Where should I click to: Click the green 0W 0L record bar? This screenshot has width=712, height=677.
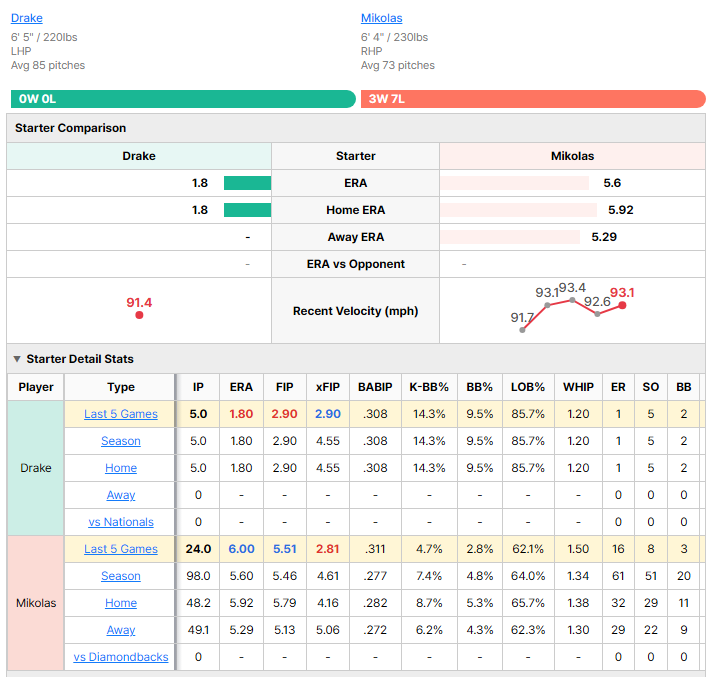pos(183,99)
